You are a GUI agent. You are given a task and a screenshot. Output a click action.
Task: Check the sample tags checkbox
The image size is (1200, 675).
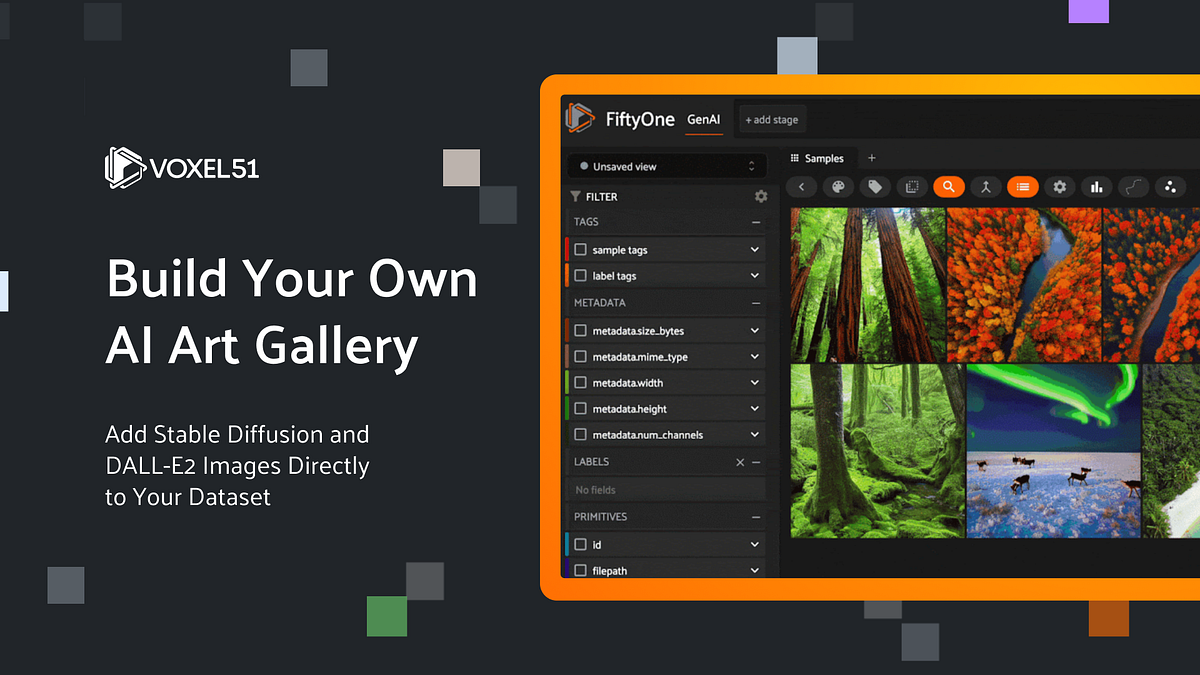[x=580, y=250]
